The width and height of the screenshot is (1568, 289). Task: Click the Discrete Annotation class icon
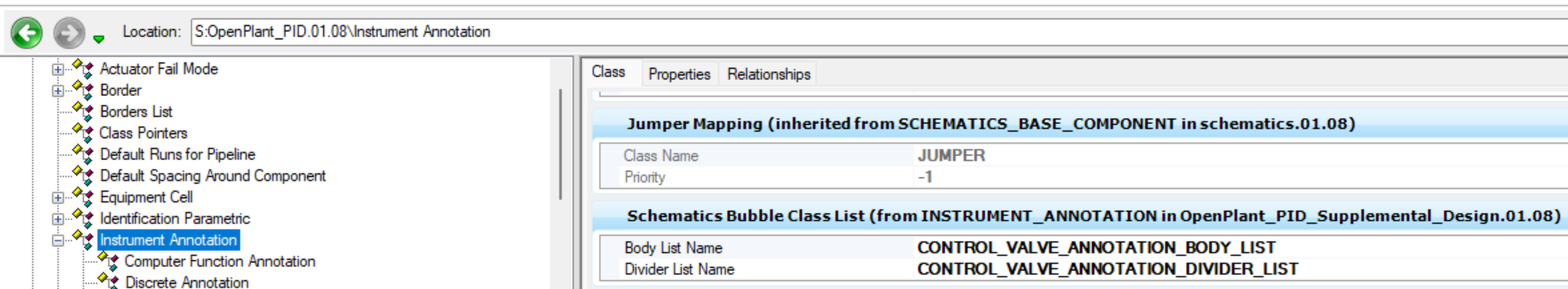[108, 281]
